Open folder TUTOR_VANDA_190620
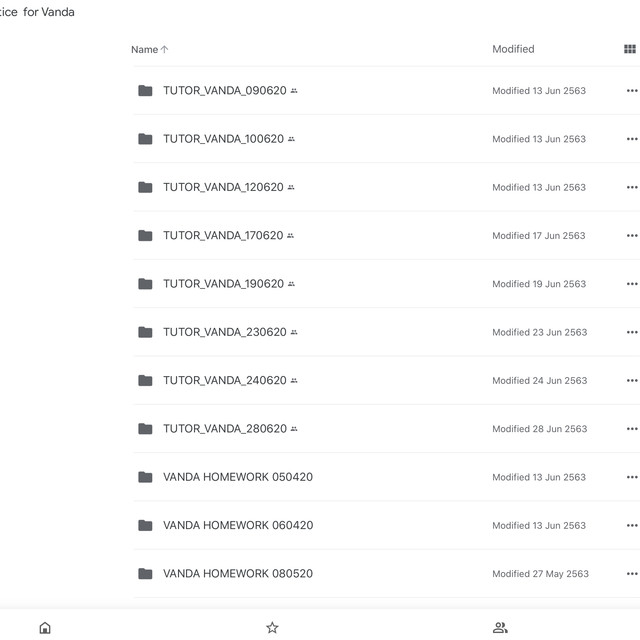 click(x=223, y=284)
